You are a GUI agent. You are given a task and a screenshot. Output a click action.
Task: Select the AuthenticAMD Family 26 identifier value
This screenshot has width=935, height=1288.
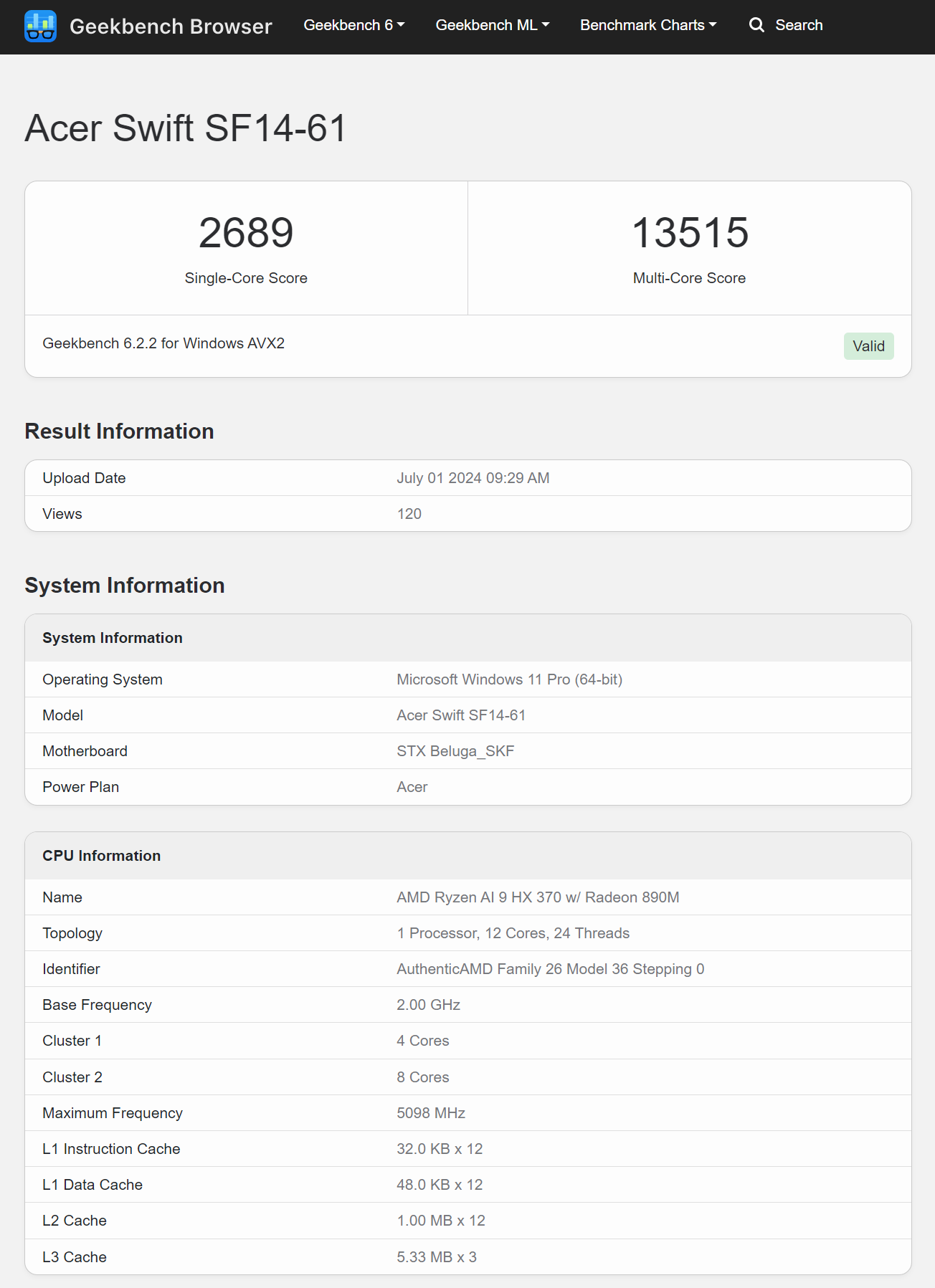551,969
